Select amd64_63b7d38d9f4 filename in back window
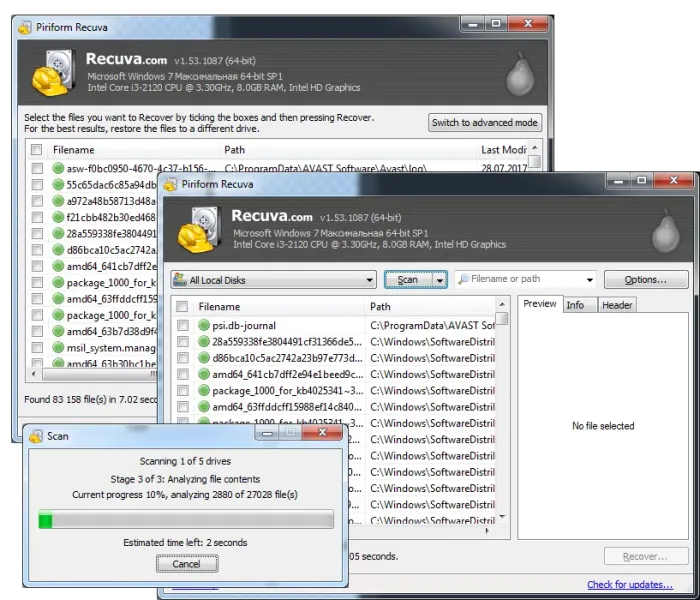700x600 pixels. coord(112,331)
